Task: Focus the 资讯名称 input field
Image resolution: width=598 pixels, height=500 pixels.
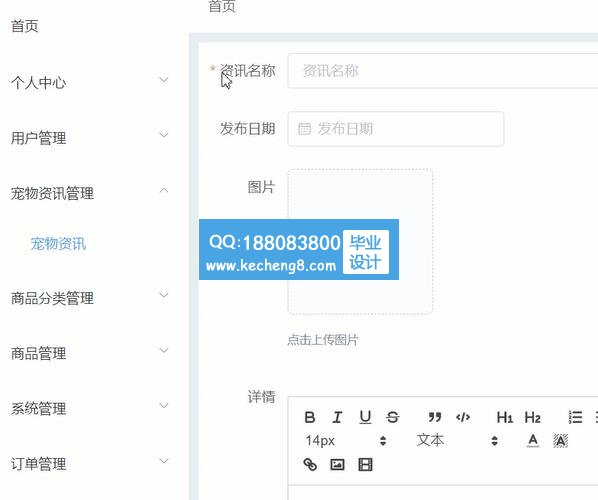Action: coord(443,71)
